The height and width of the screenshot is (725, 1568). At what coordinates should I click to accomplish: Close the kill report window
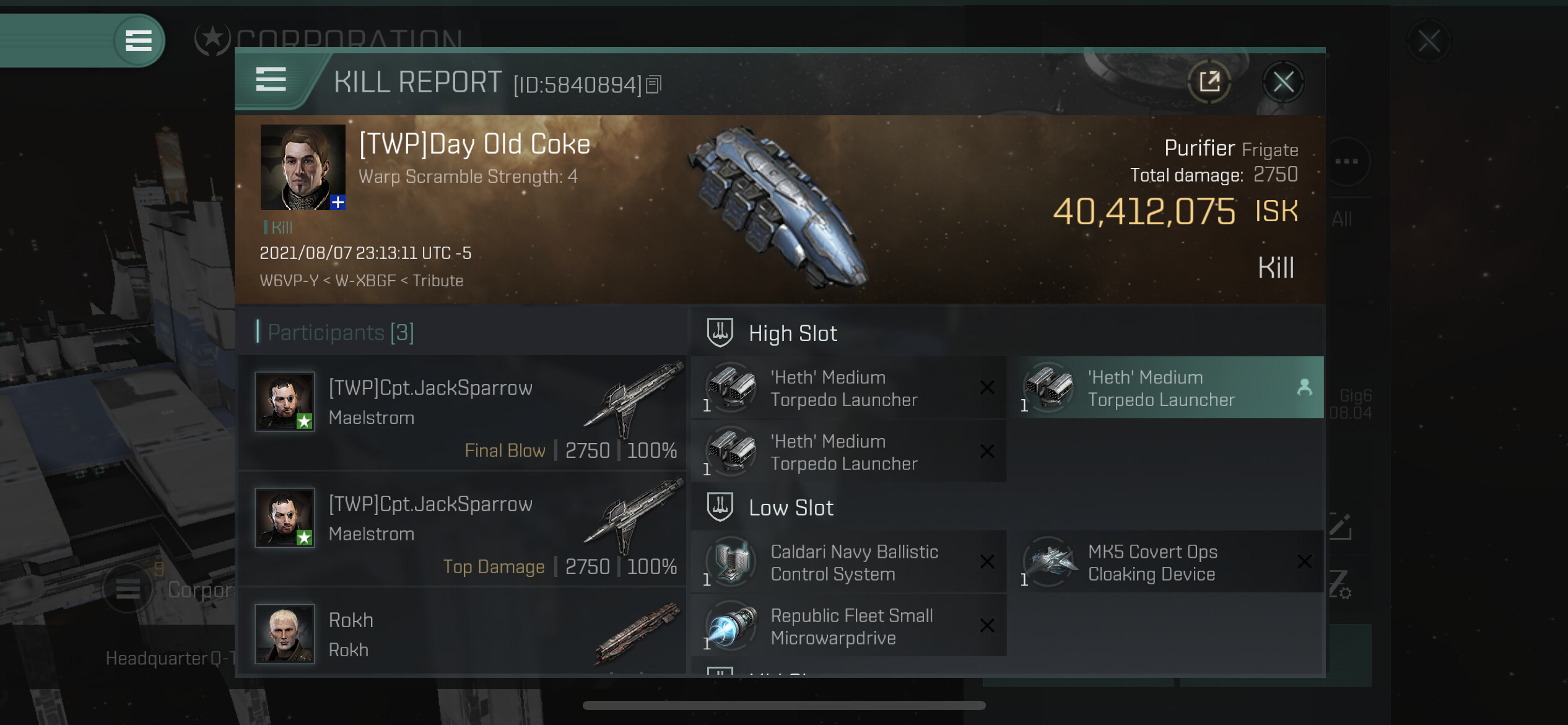tap(1283, 82)
